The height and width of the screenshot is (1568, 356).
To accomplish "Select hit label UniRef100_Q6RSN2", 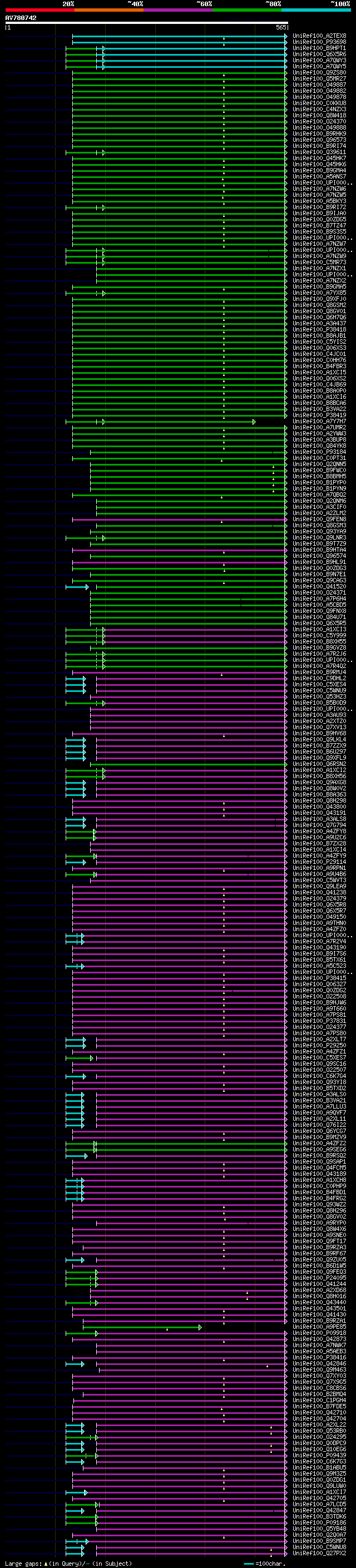I will [319, 764].
